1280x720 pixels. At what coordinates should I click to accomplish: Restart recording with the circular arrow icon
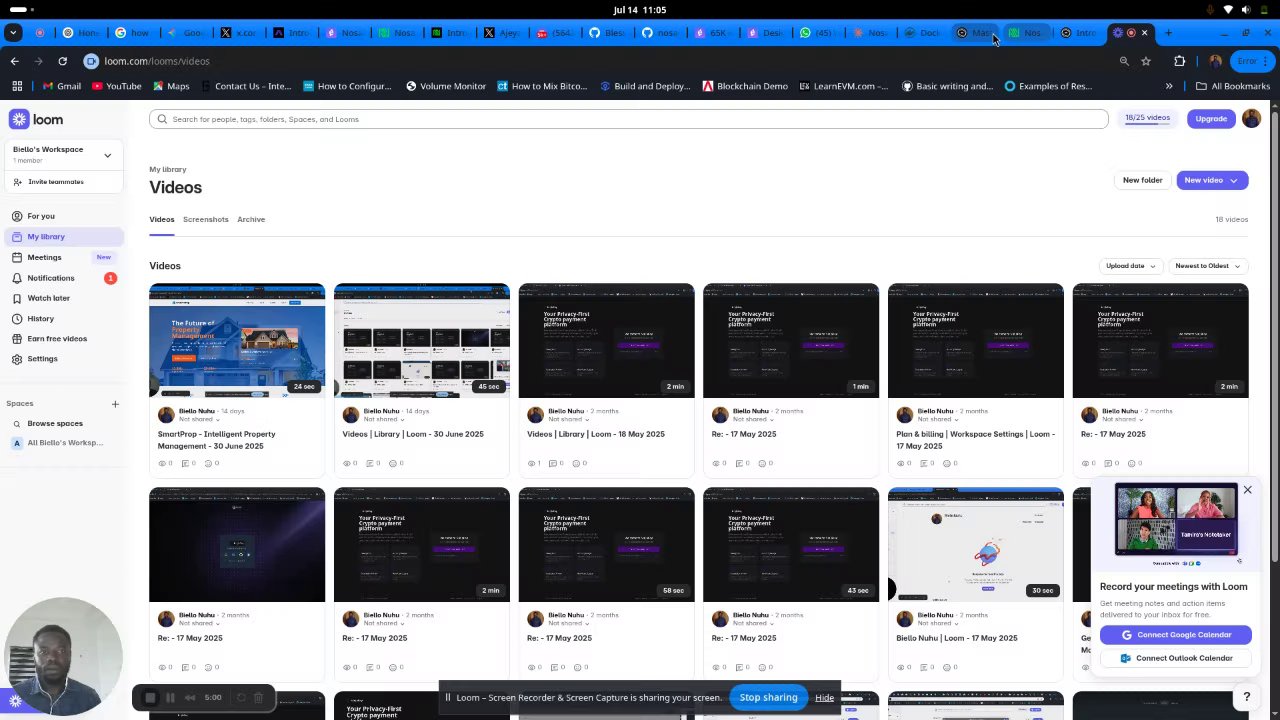coord(240,698)
